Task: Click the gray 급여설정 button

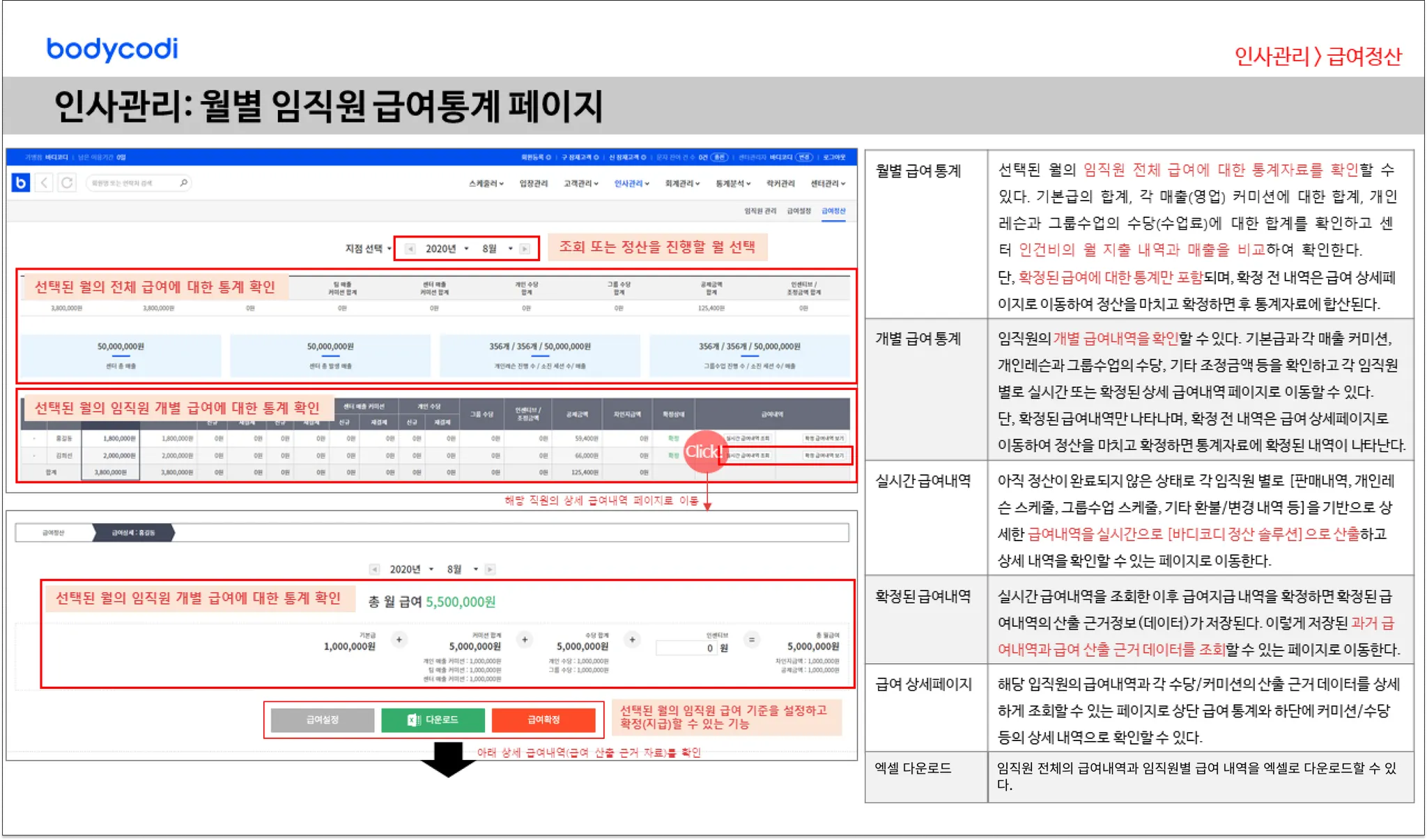Action: (x=322, y=720)
